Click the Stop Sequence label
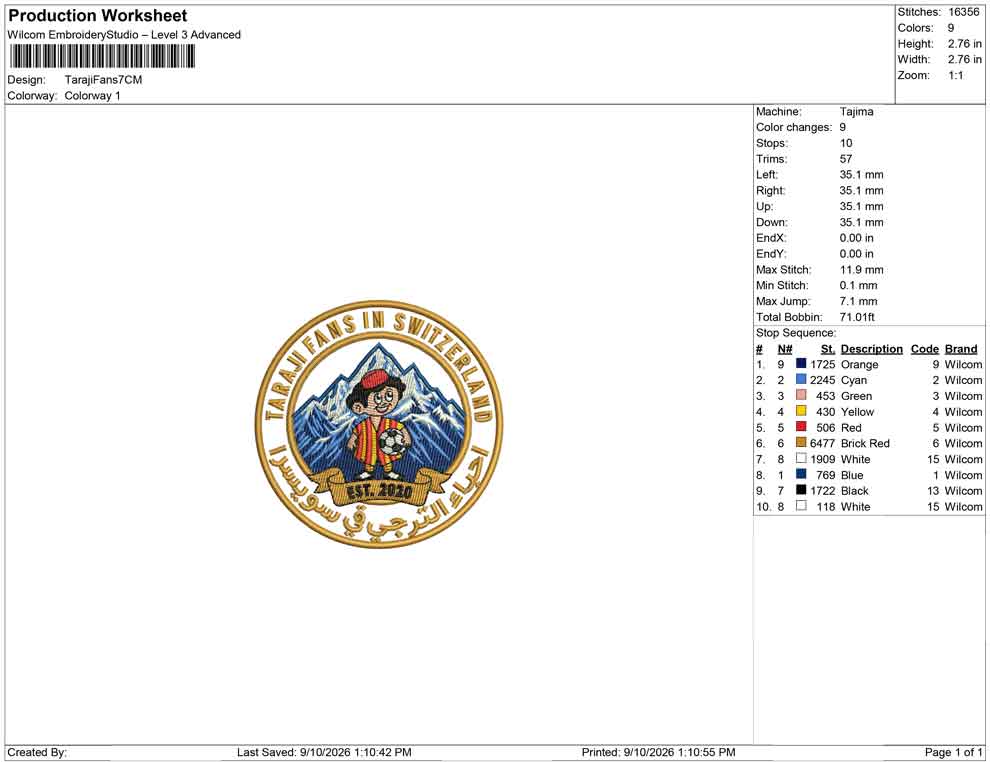This screenshot has width=990, height=762. tap(796, 333)
